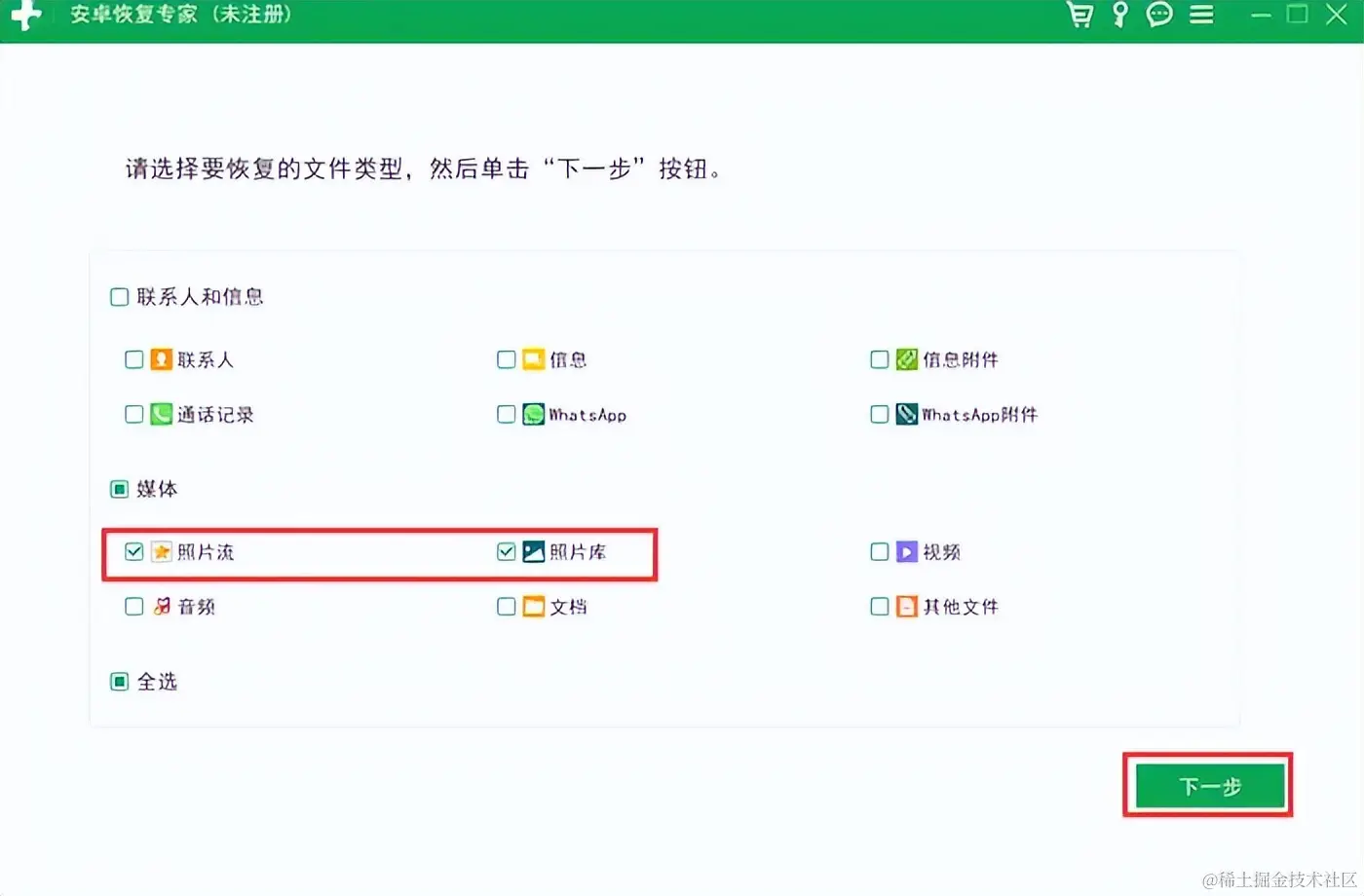This screenshot has width=1364, height=896.
Task: Click the 安卓恢复专家 window title text
Action: [x=134, y=15]
